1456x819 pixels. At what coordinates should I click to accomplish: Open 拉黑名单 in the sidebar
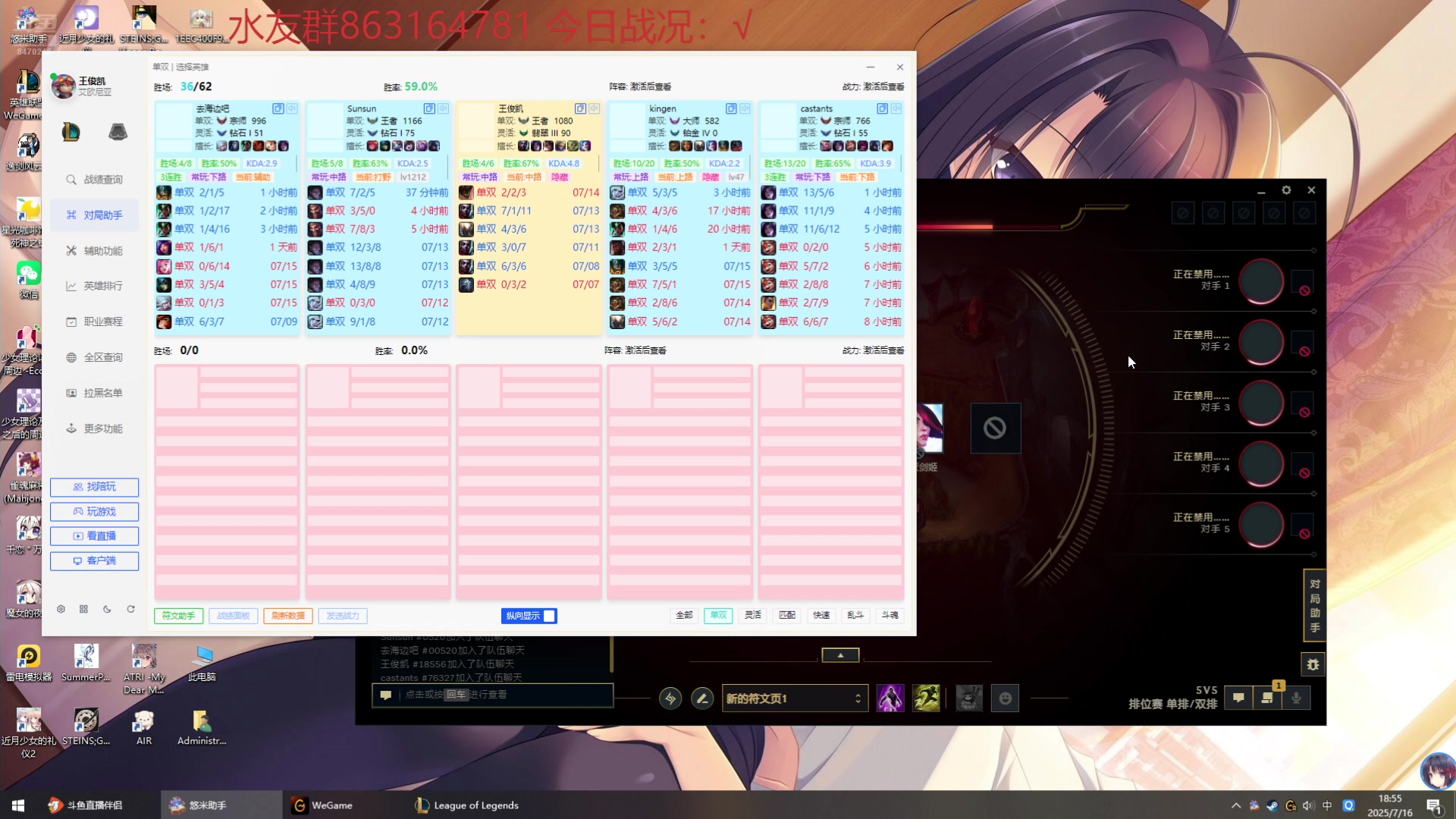(x=96, y=393)
